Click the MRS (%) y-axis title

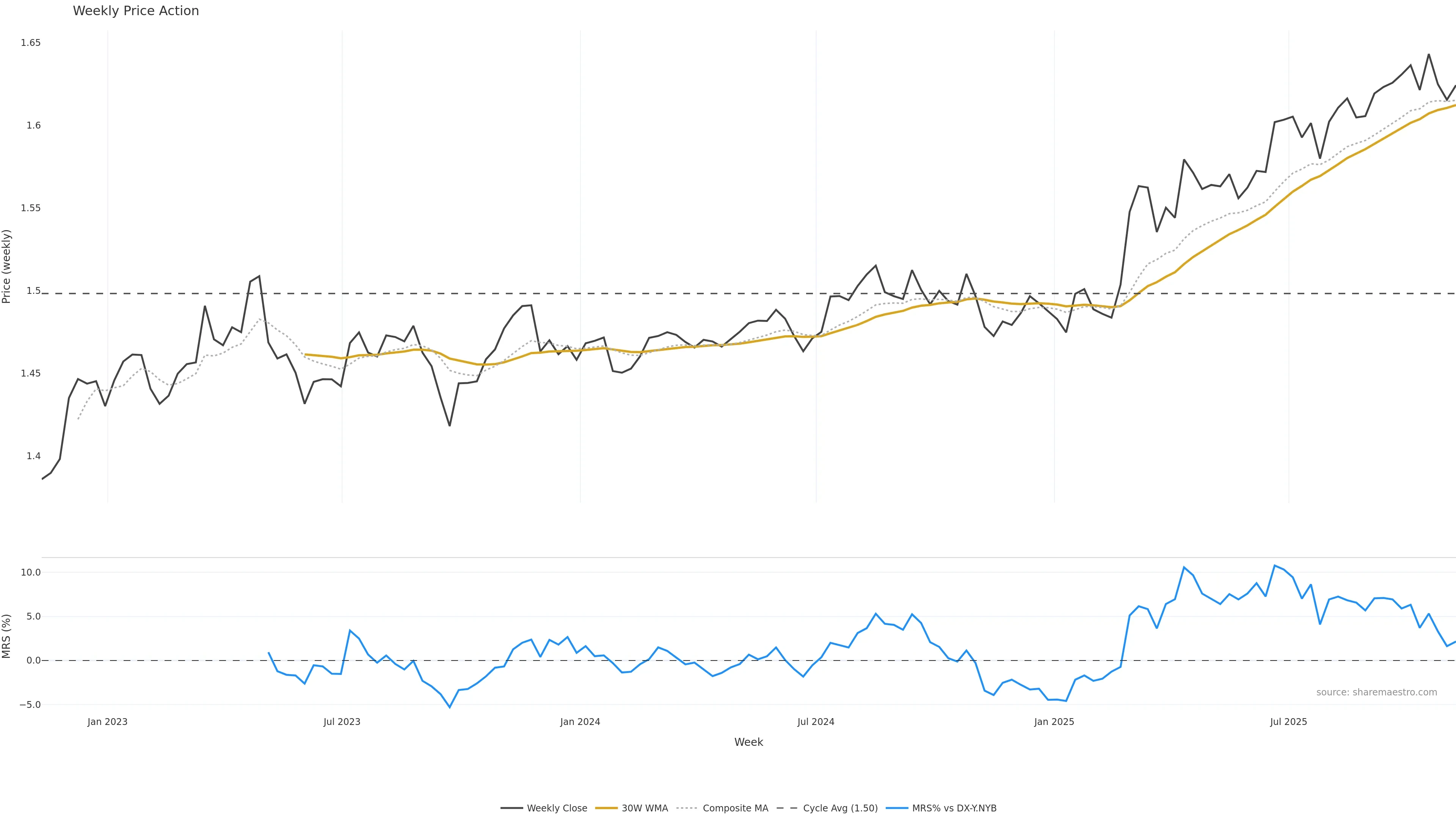[x=7, y=637]
